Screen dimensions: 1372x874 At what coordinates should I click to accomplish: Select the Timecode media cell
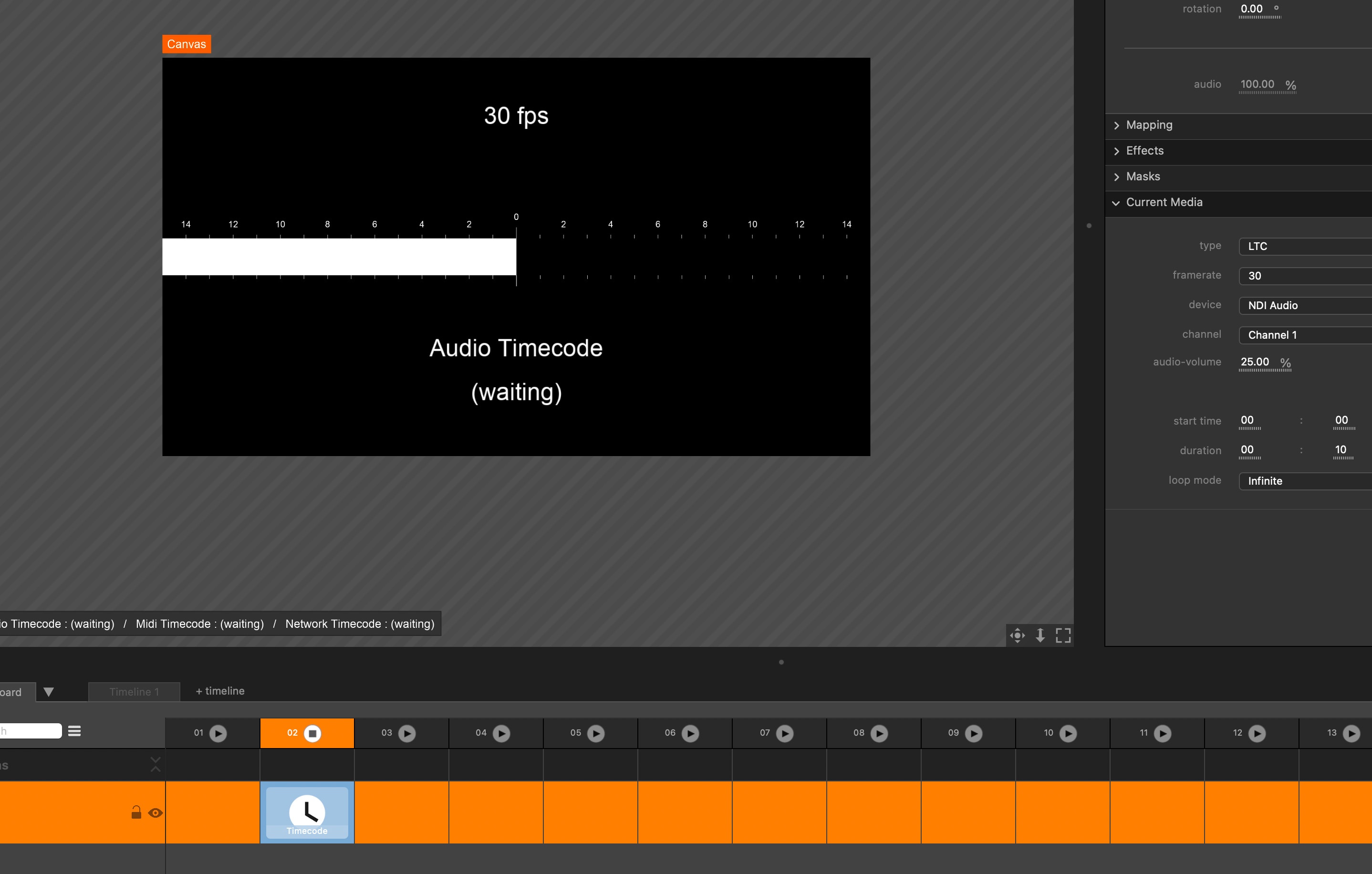(307, 812)
